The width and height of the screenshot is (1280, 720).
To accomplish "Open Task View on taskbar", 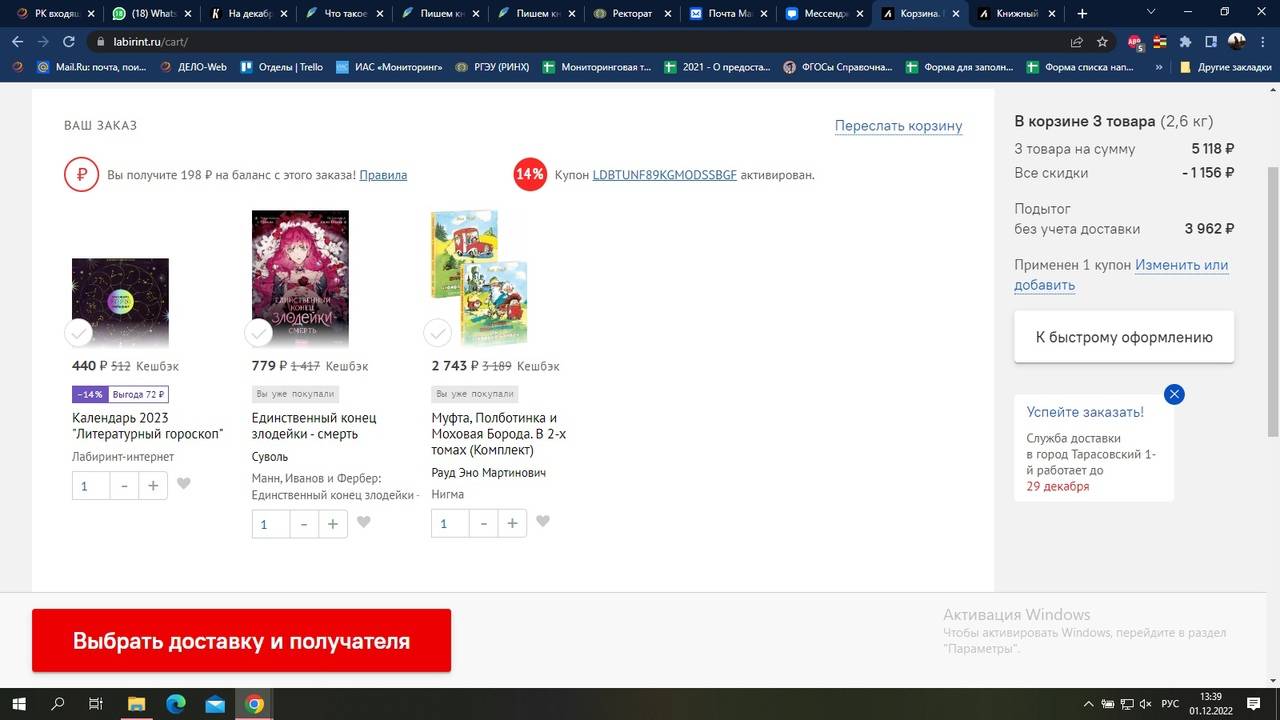I will [x=96, y=704].
